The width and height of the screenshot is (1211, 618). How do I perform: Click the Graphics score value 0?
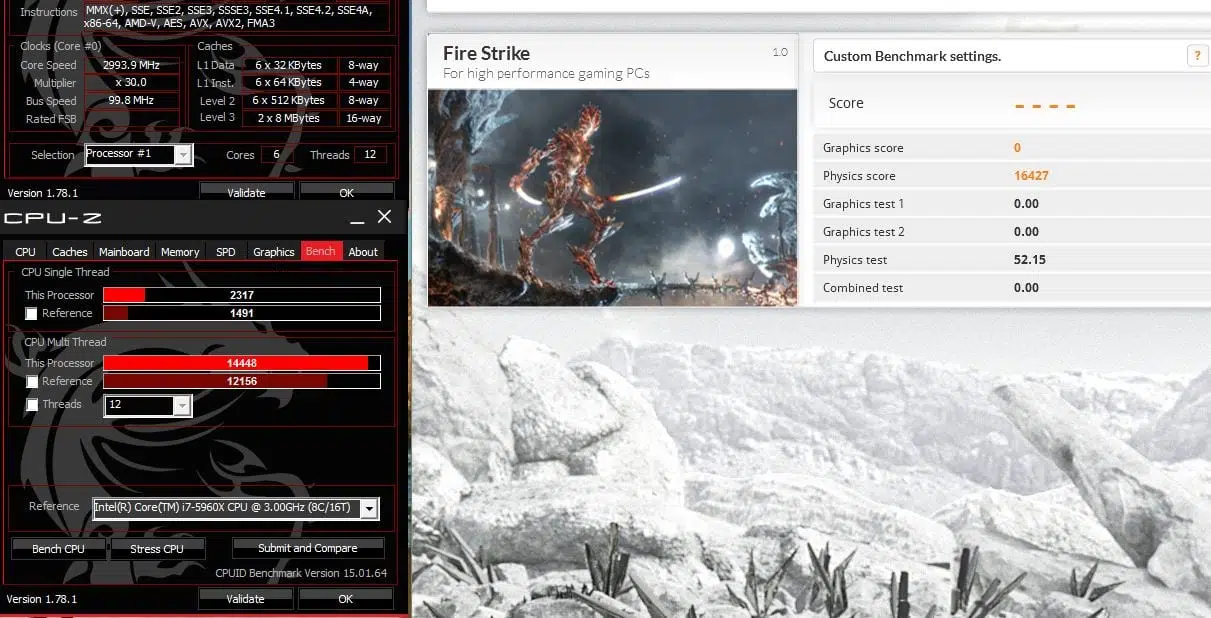click(x=1017, y=147)
